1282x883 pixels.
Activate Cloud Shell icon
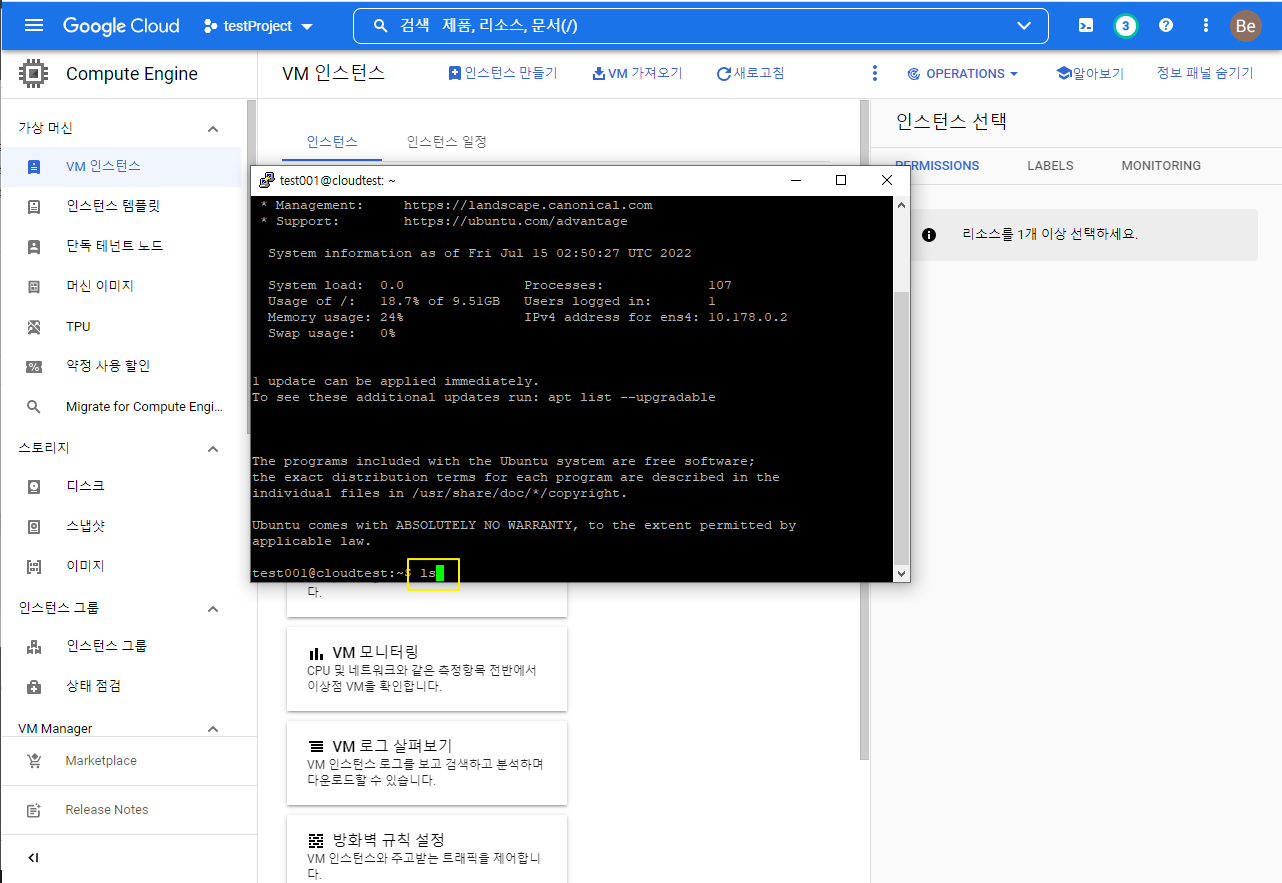coord(1086,26)
